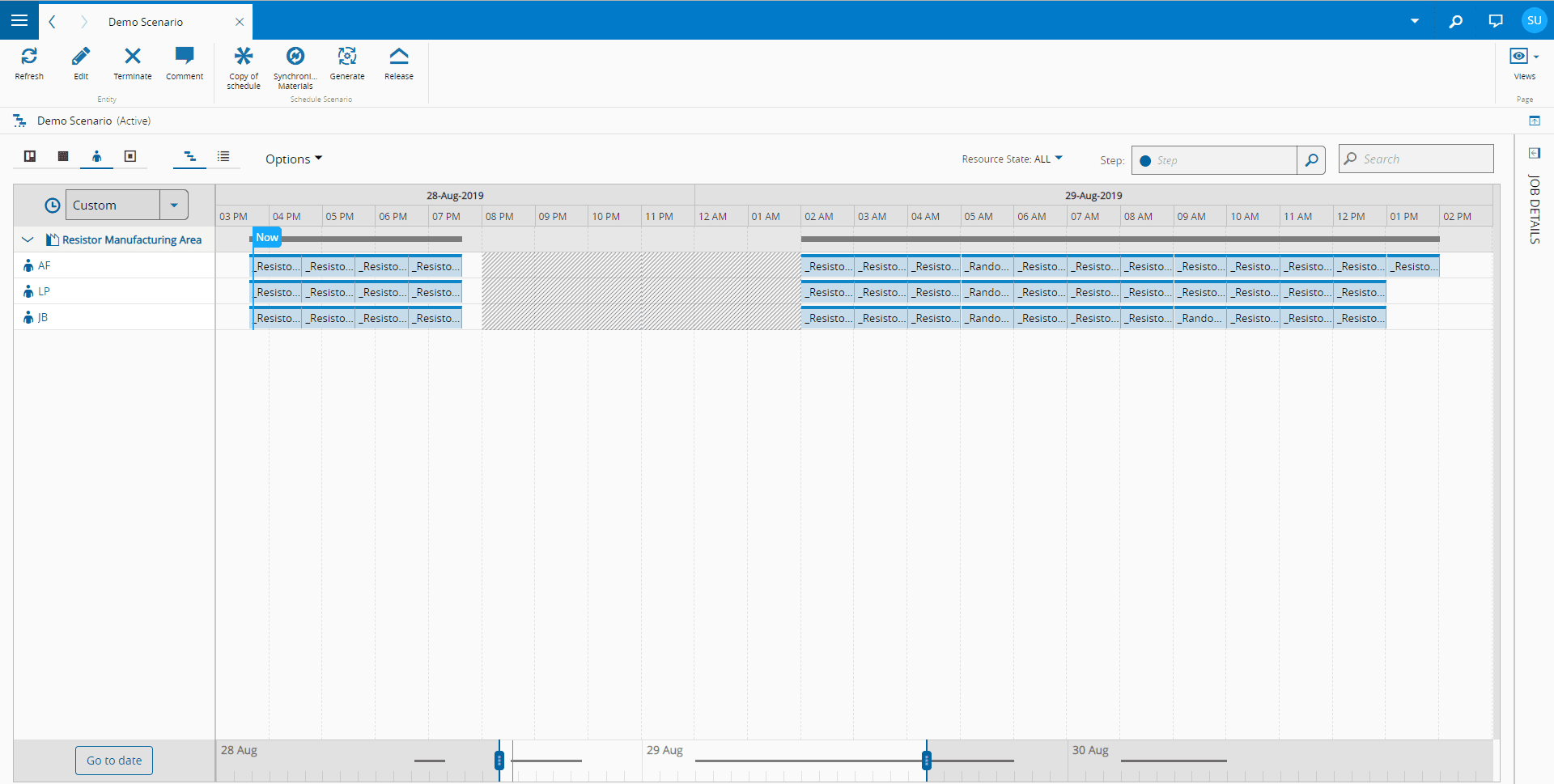Terminate the scenario using the X icon
1554x784 pixels.
[133, 57]
